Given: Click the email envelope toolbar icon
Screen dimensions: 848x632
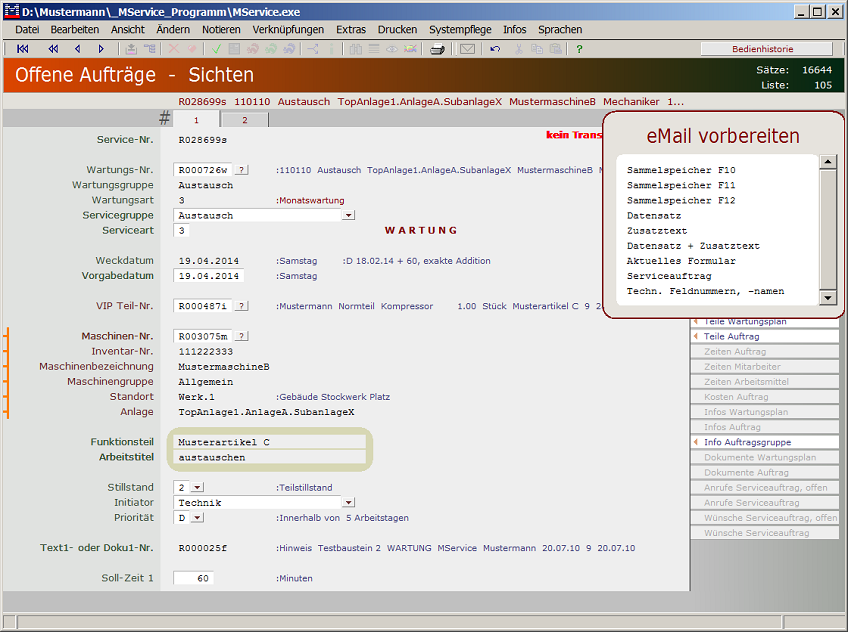Looking at the screenshot, I should pos(467,49).
